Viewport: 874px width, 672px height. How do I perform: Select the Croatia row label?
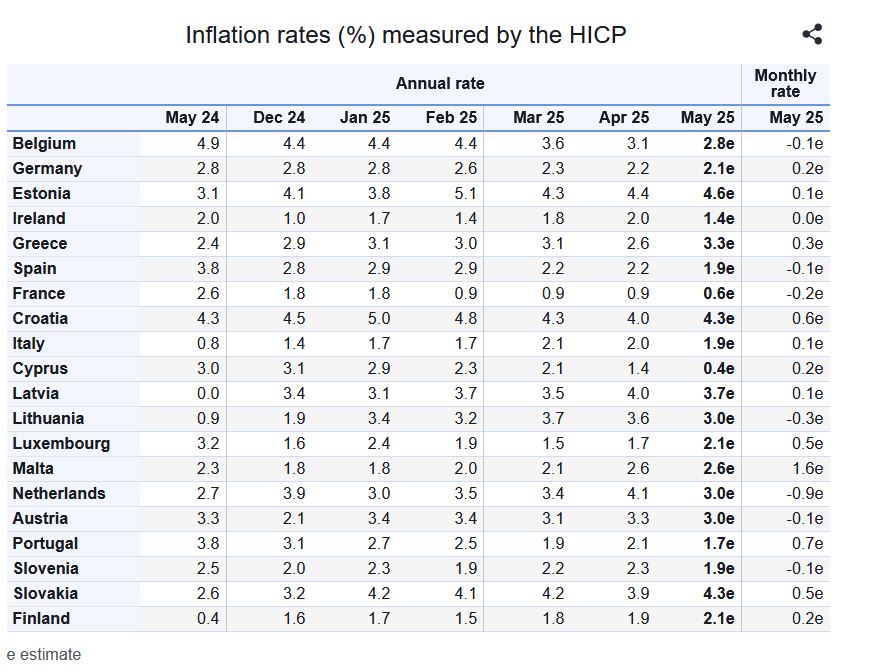pos(40,318)
